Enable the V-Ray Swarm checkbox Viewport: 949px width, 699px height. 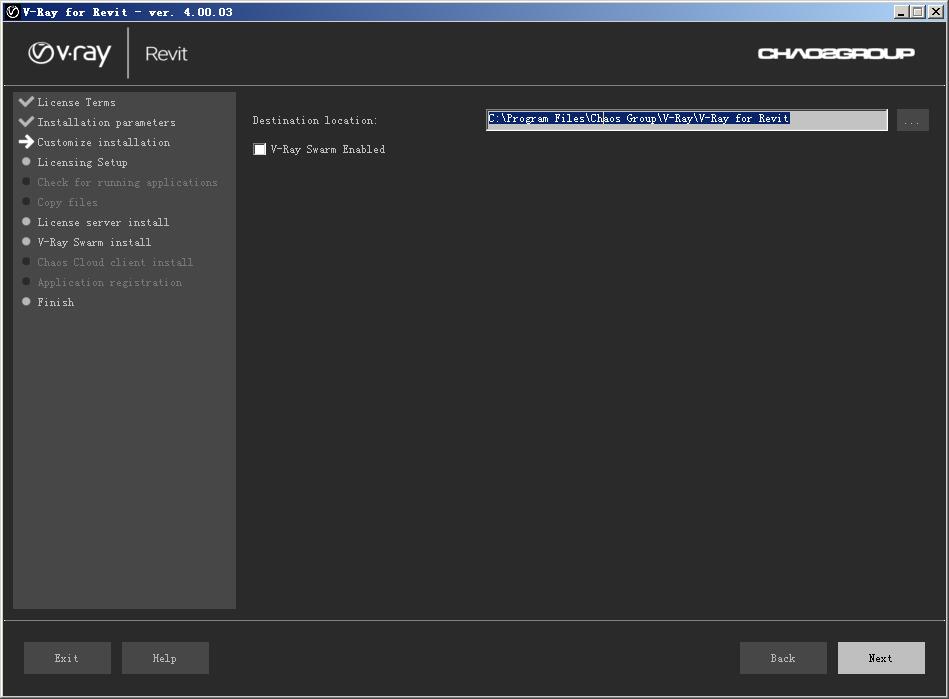pos(260,149)
